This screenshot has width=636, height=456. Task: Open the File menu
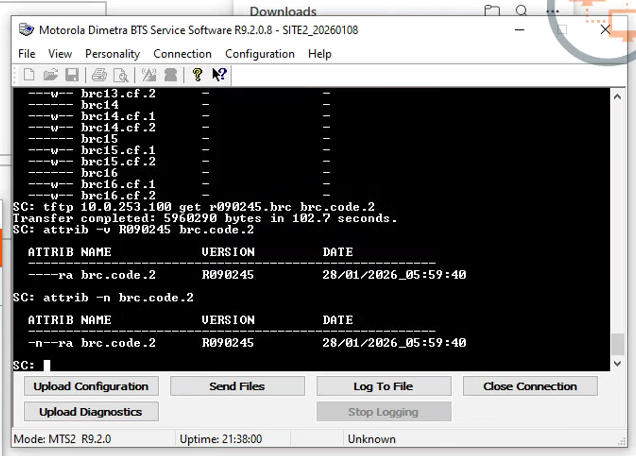coord(27,54)
